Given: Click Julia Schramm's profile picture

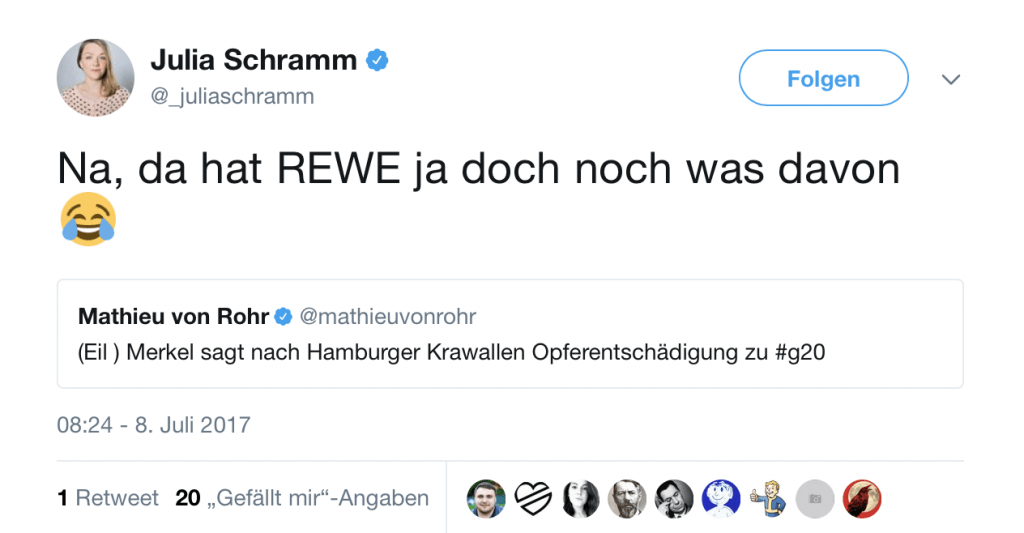Looking at the screenshot, I should [95, 77].
